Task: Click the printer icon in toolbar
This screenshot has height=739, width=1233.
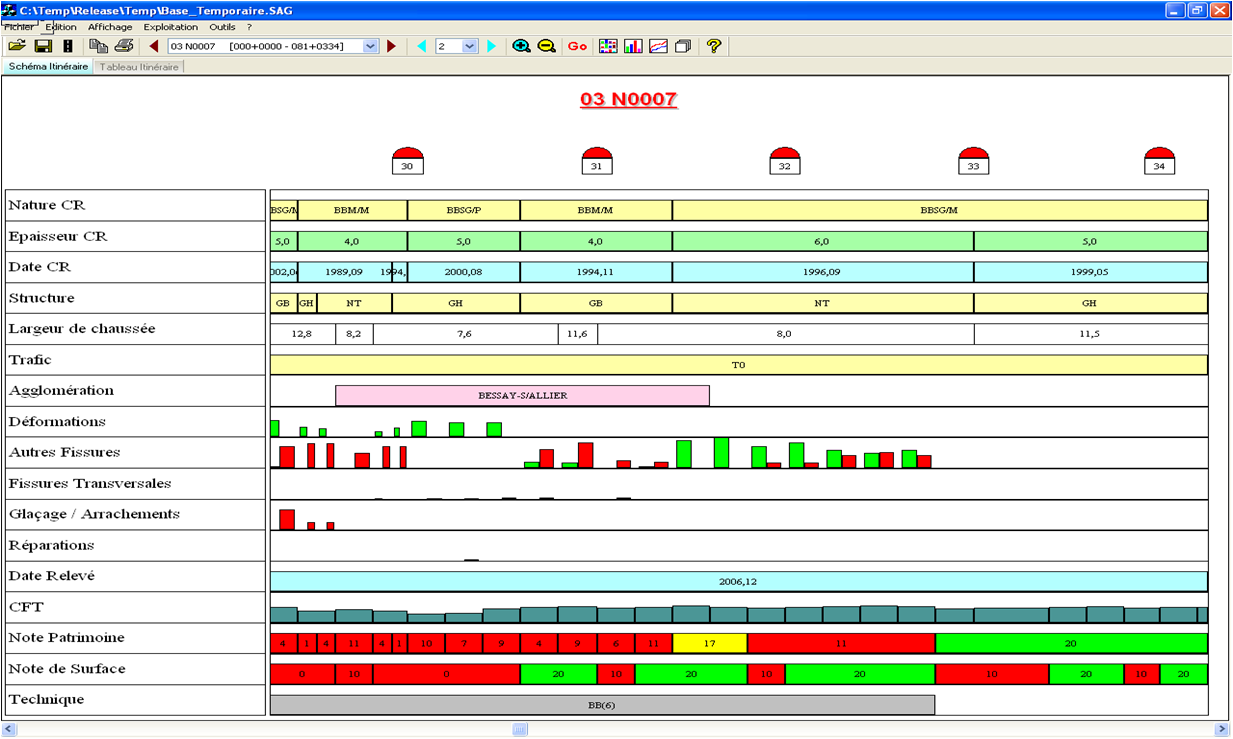Action: point(124,46)
